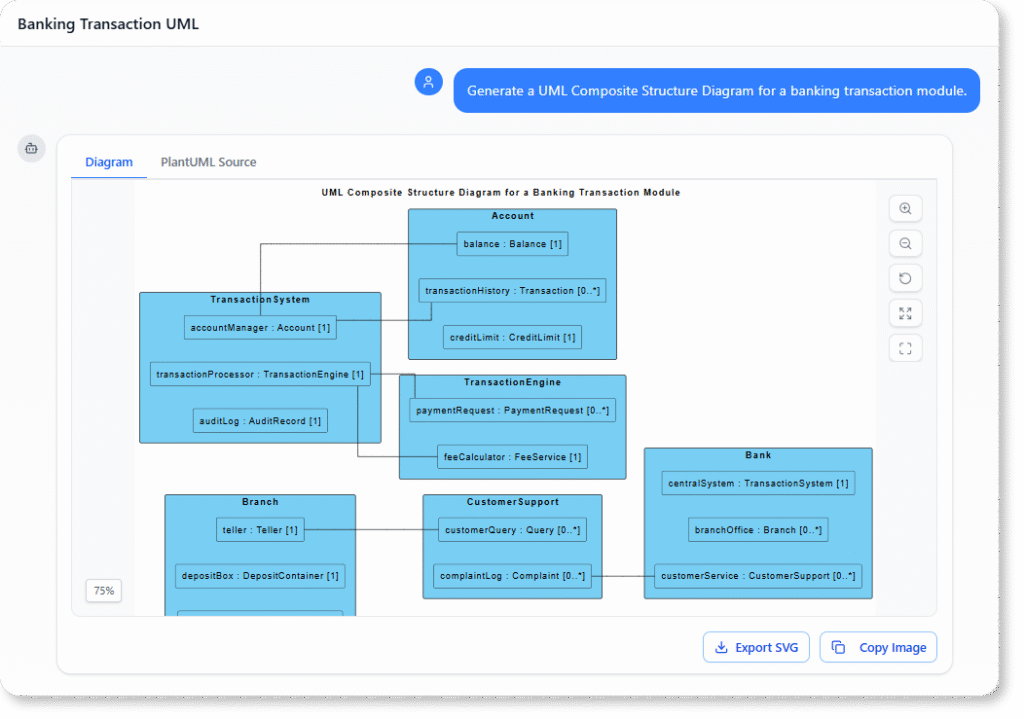Select the CustomerSupport component box
This screenshot has height=719, width=1024.
(x=512, y=501)
